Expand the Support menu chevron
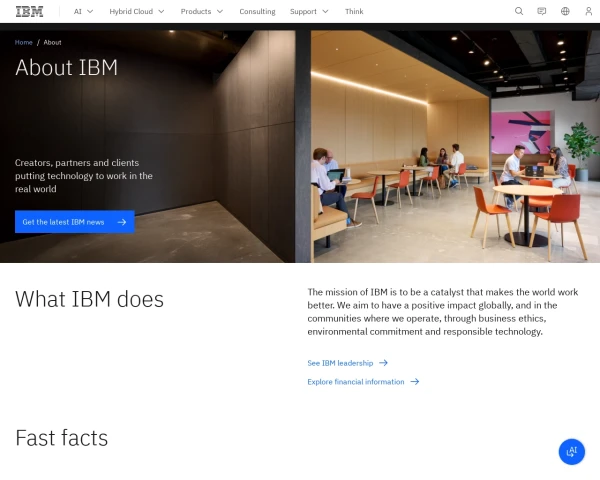This screenshot has height=480, width=600. (325, 11)
